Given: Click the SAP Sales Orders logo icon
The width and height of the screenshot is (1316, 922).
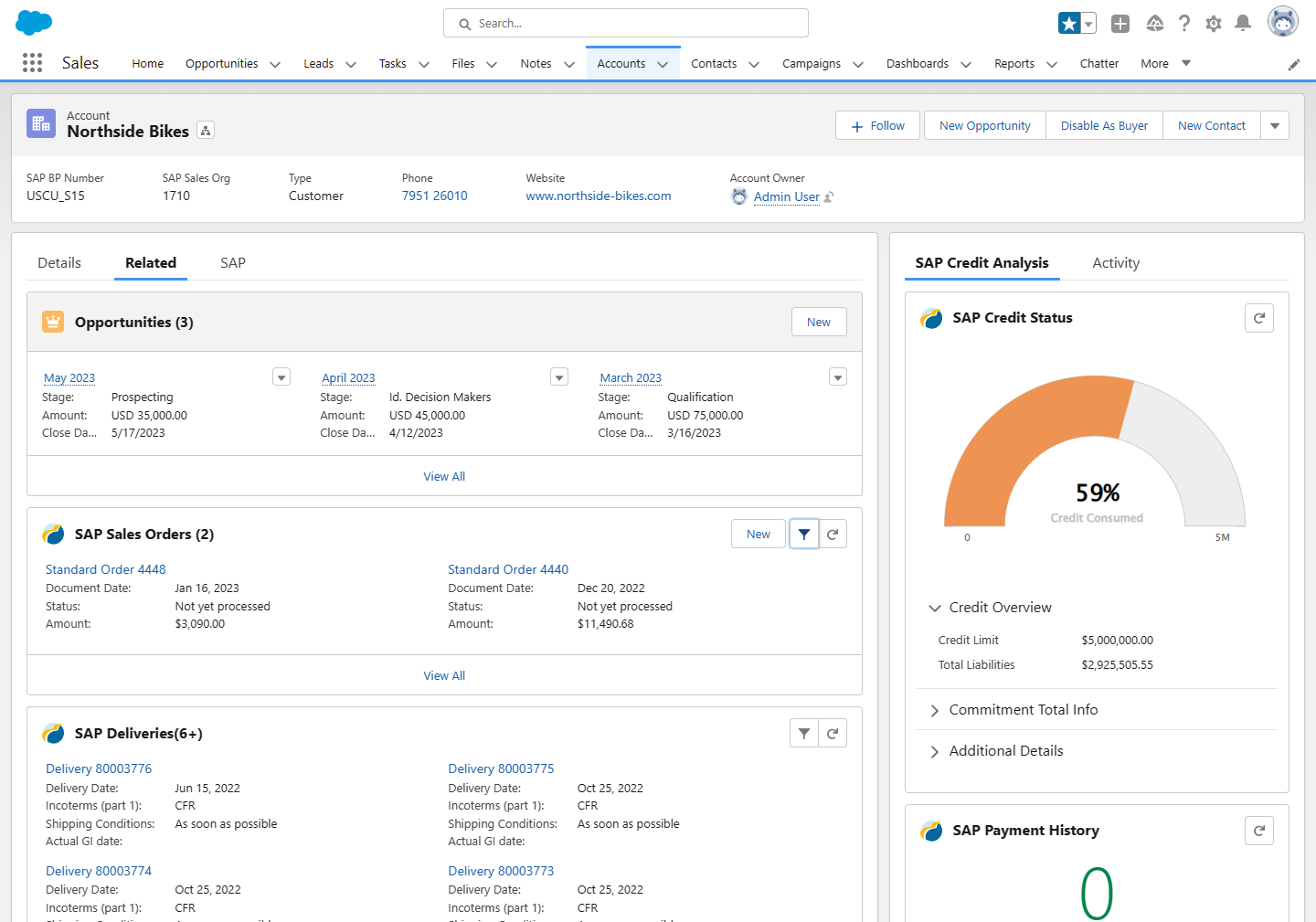Looking at the screenshot, I should tap(53, 534).
